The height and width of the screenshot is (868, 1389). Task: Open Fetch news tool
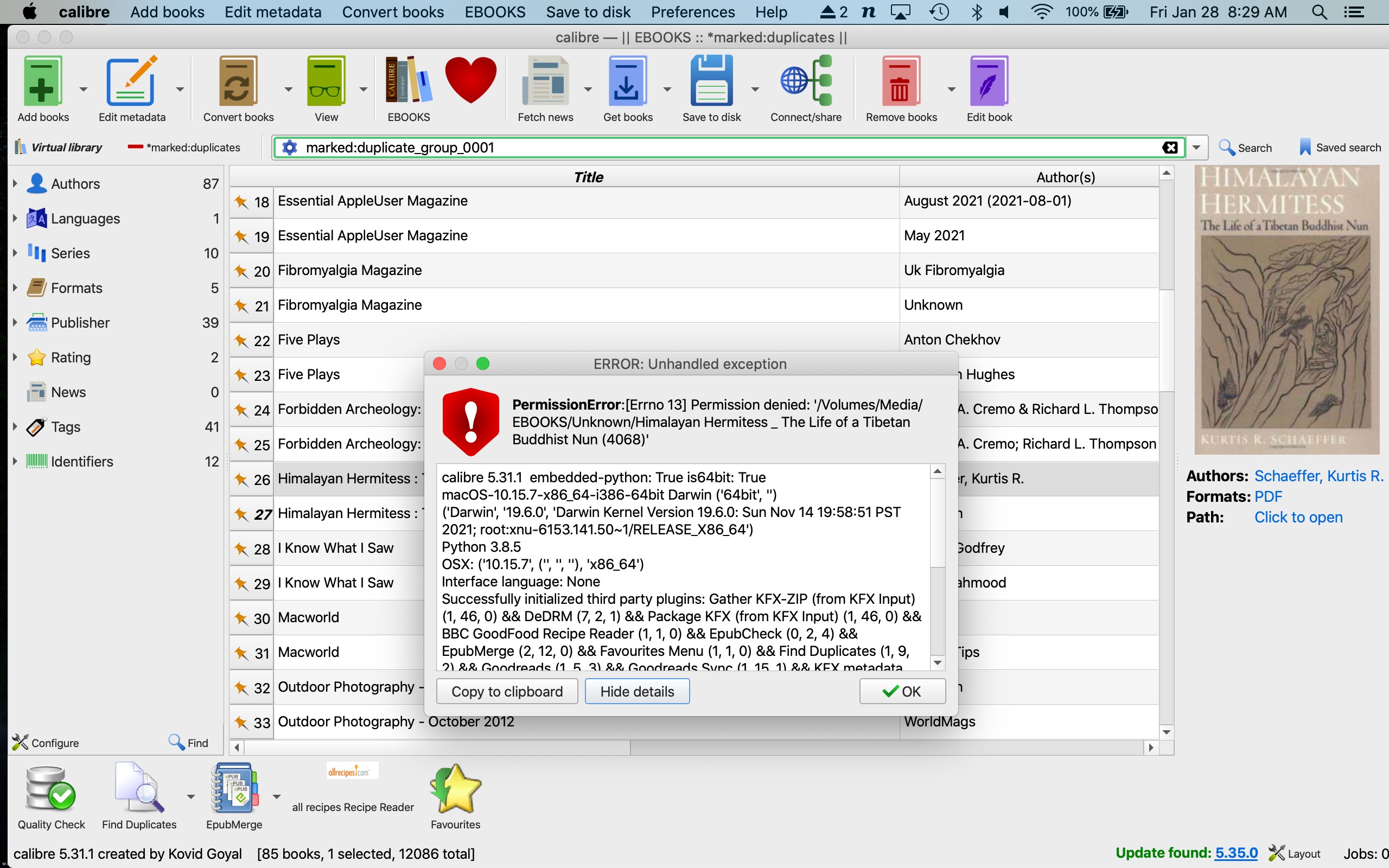click(x=545, y=81)
